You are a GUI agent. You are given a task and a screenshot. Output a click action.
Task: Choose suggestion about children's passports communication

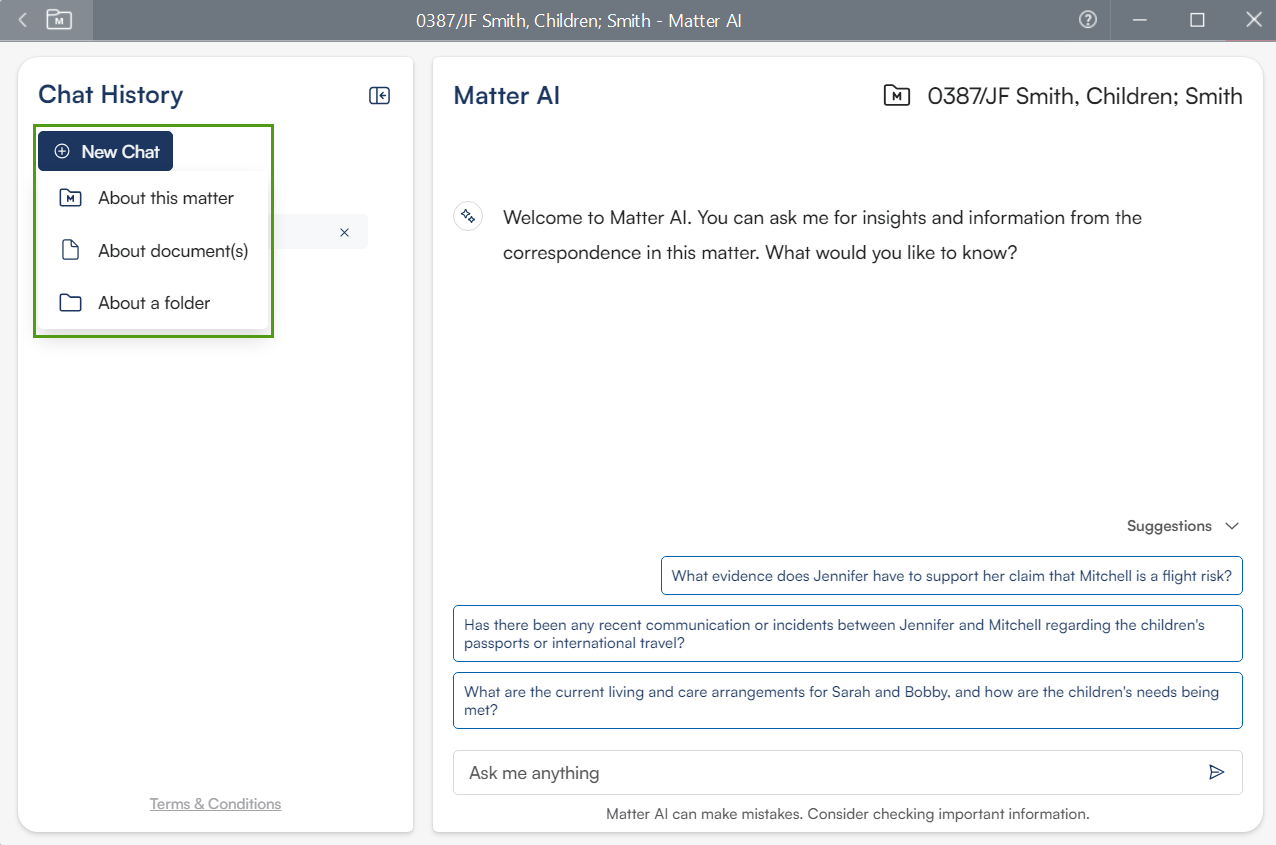pyautogui.click(x=847, y=634)
